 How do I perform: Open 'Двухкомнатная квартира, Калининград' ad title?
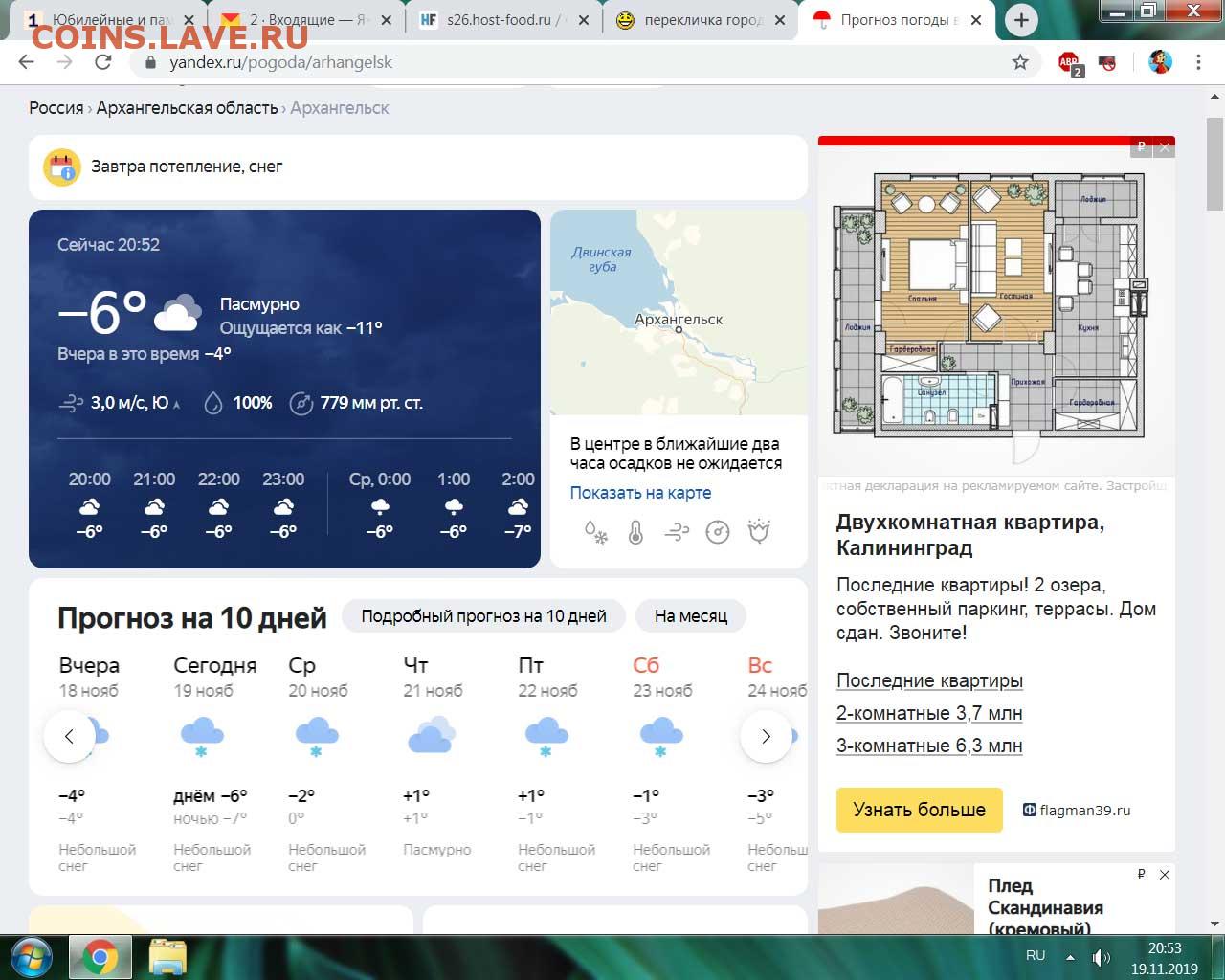pyautogui.click(x=970, y=535)
